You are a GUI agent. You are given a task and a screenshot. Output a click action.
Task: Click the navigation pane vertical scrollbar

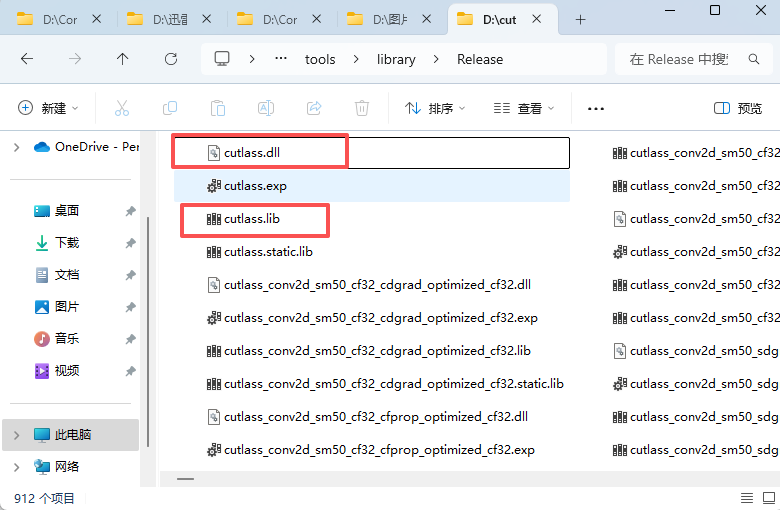click(148, 331)
